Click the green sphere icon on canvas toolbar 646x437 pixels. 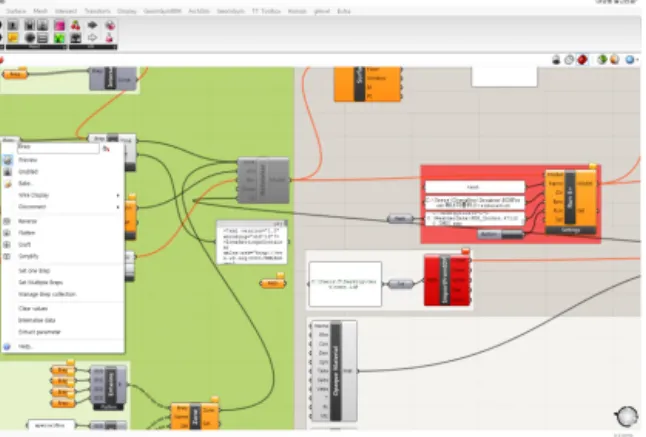[602, 60]
